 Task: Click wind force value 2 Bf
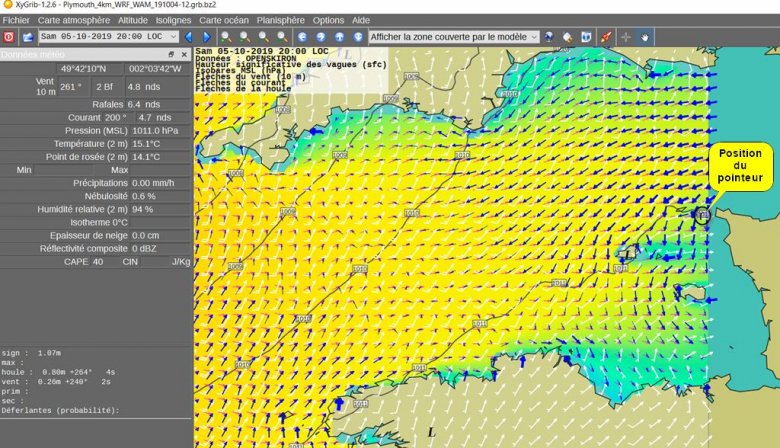coord(106,87)
